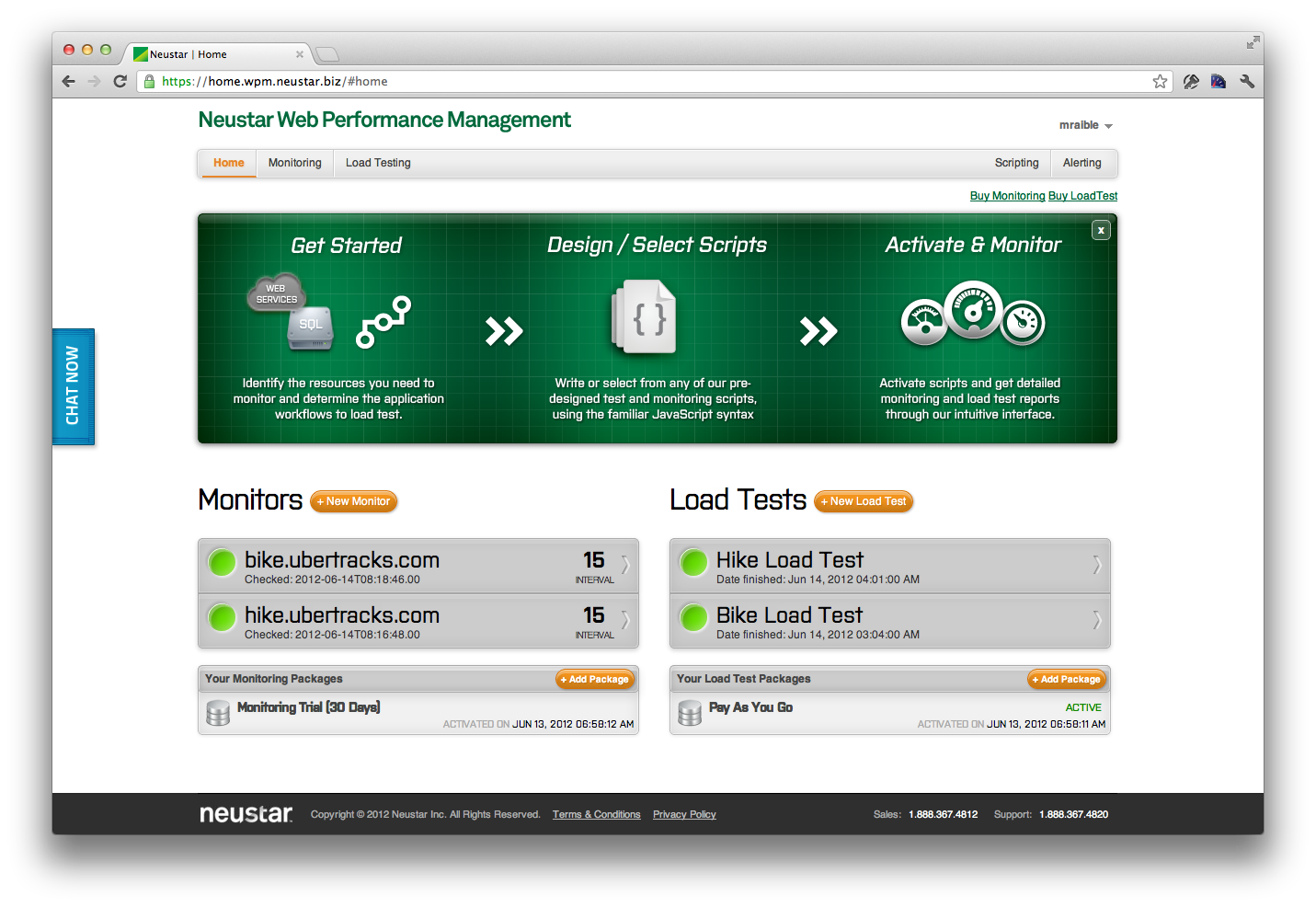This screenshot has width=1316, height=907.
Task: Expand the Hike Load Test chevron
Action: [x=1096, y=565]
